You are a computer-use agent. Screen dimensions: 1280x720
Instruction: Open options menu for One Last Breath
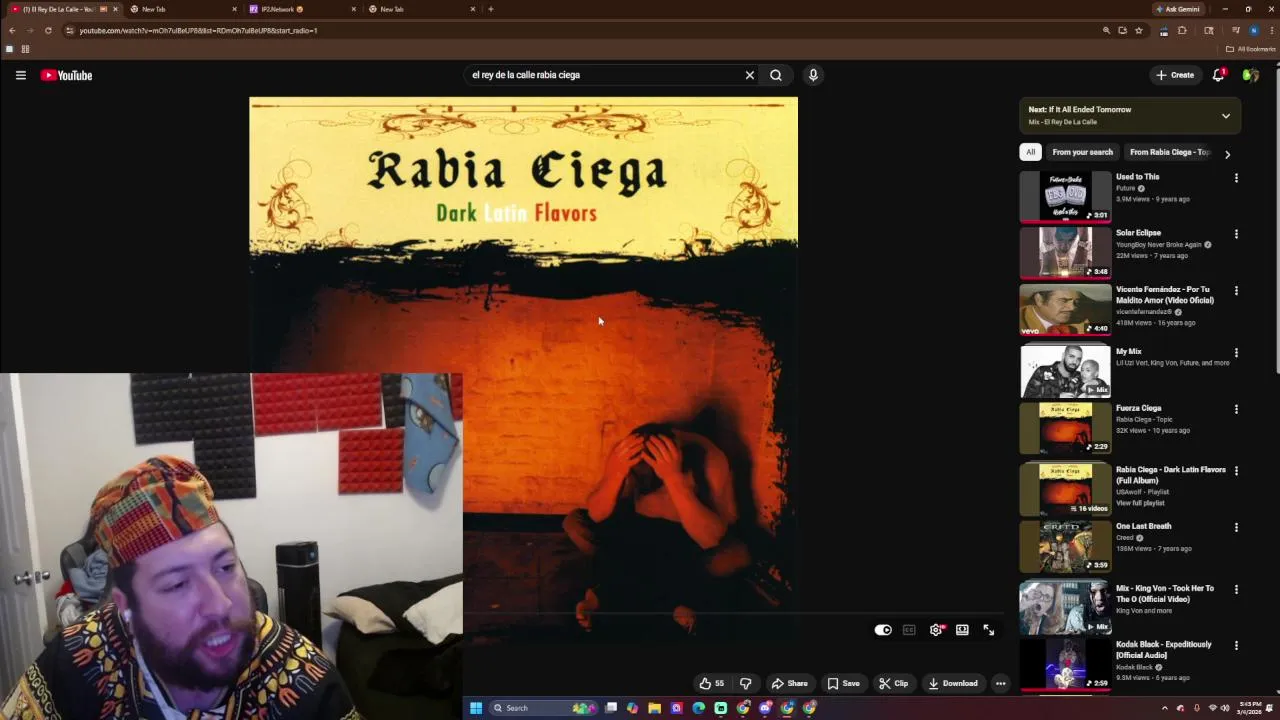coord(1236,527)
